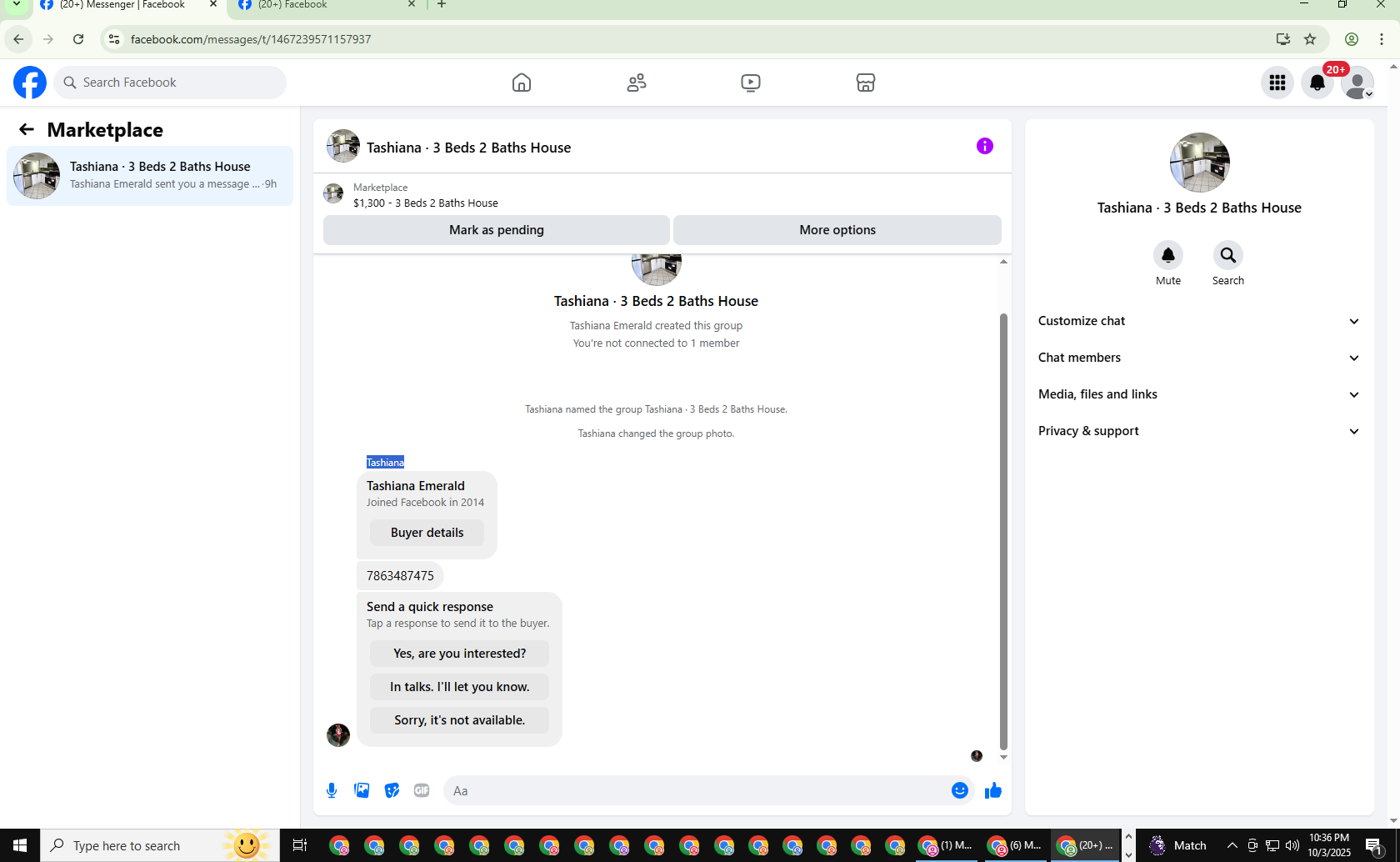Expand the Chat members section
Screen dimensions: 1400x862
tap(1199, 358)
